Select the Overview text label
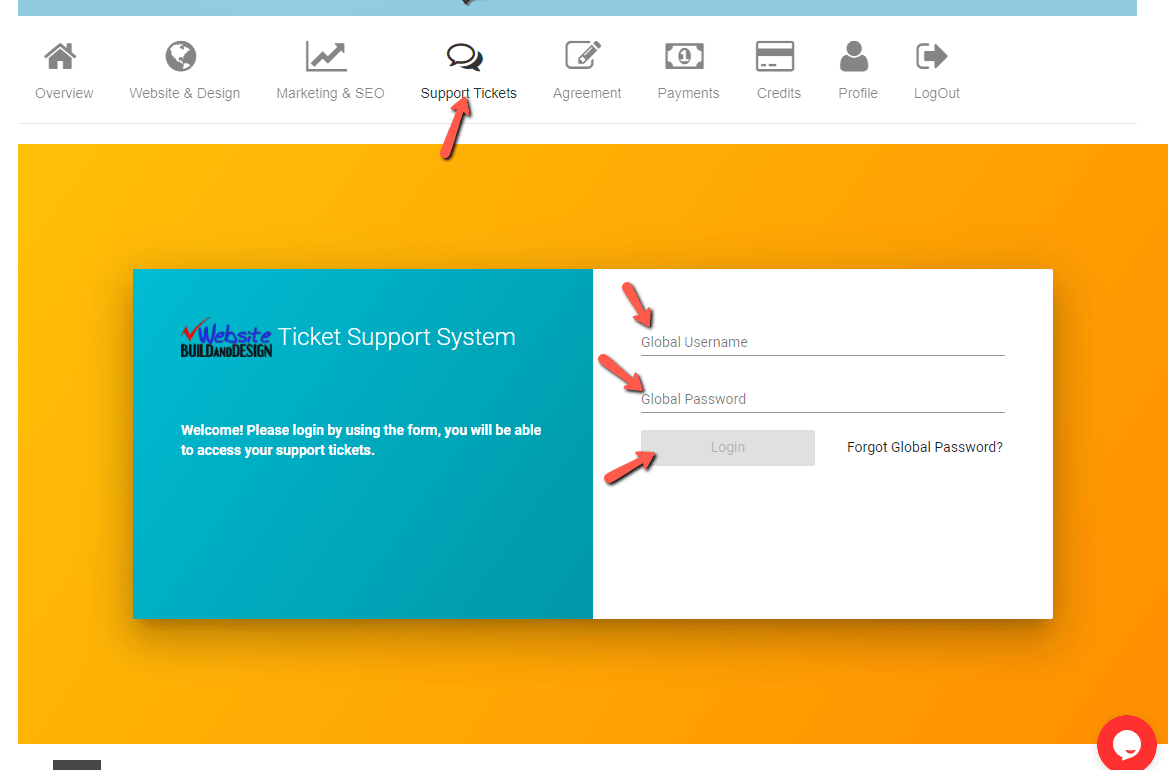This screenshot has height=770, width=1175. [x=64, y=93]
